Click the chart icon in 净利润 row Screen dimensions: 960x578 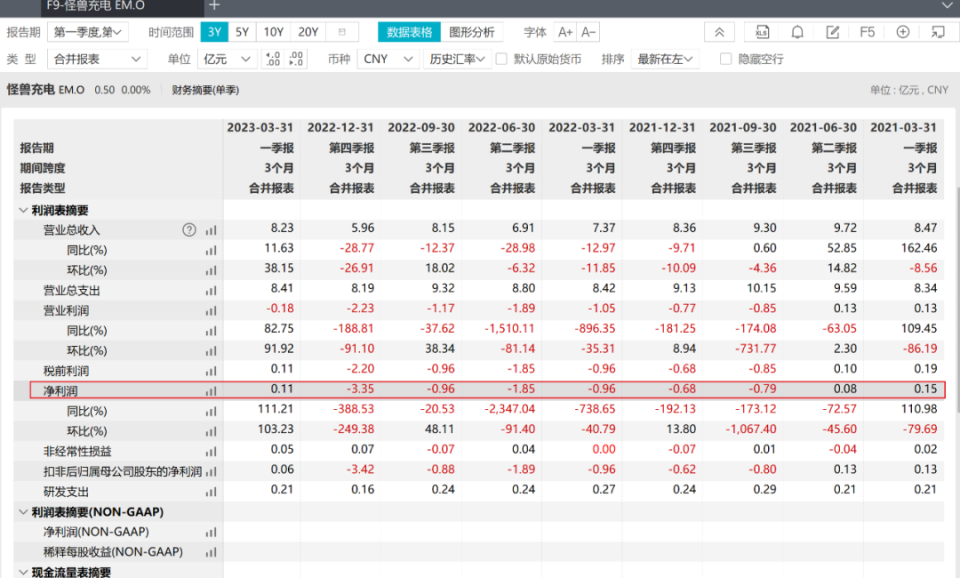tap(211, 391)
